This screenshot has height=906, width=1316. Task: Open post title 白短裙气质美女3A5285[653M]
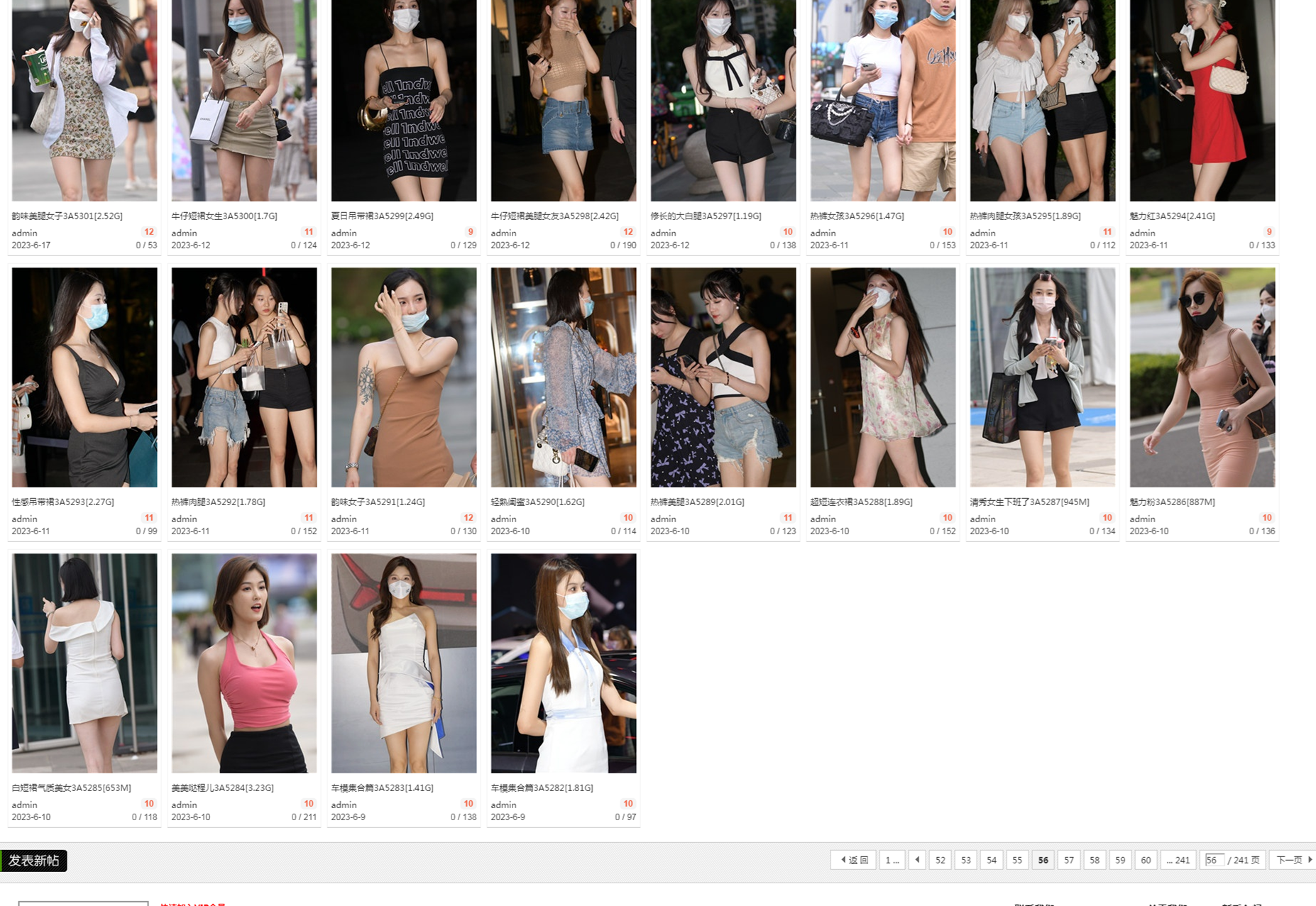[71, 788]
